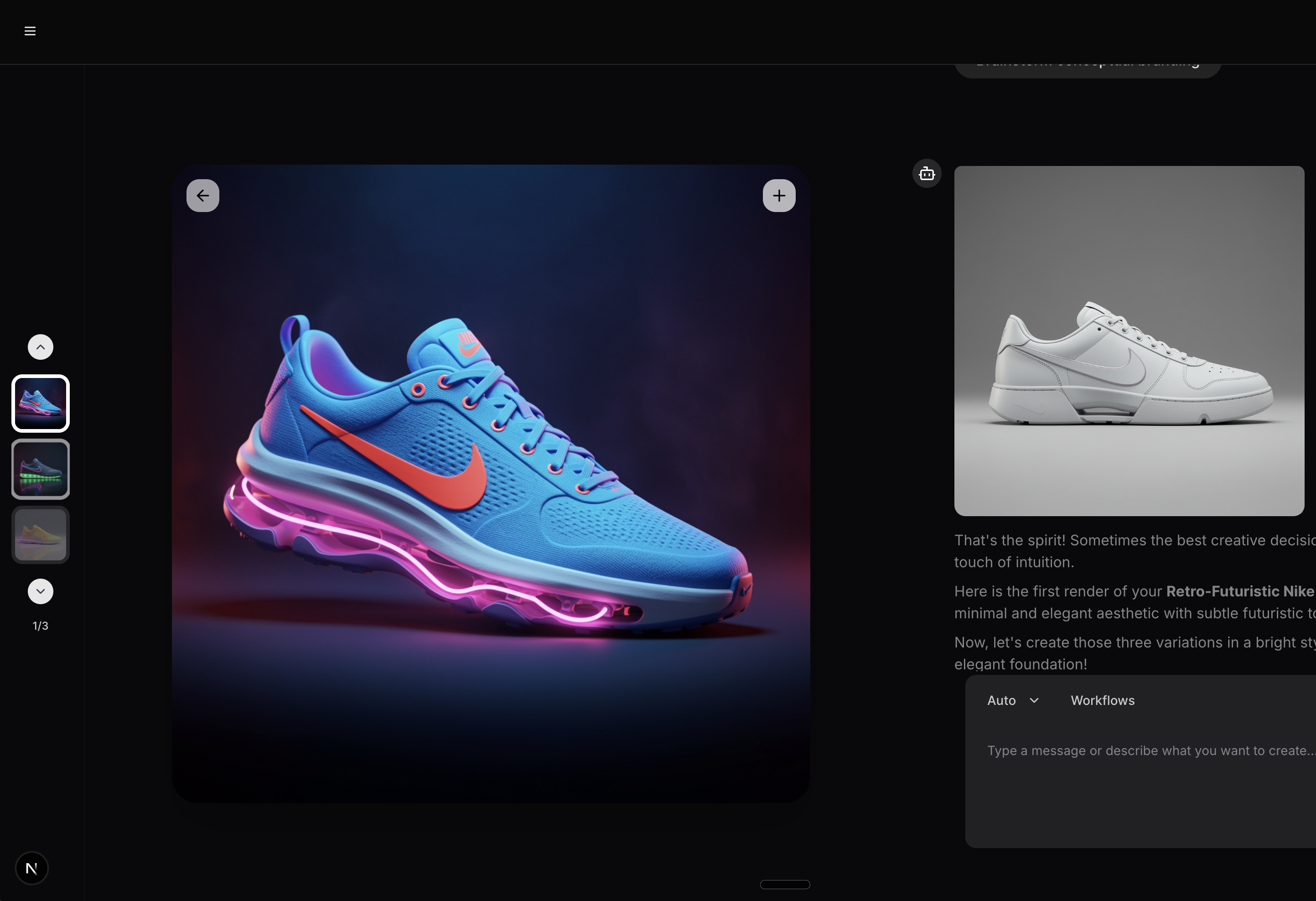The width and height of the screenshot is (1316, 901).
Task: Click the down chevron below the thumbnails
Action: point(41,592)
